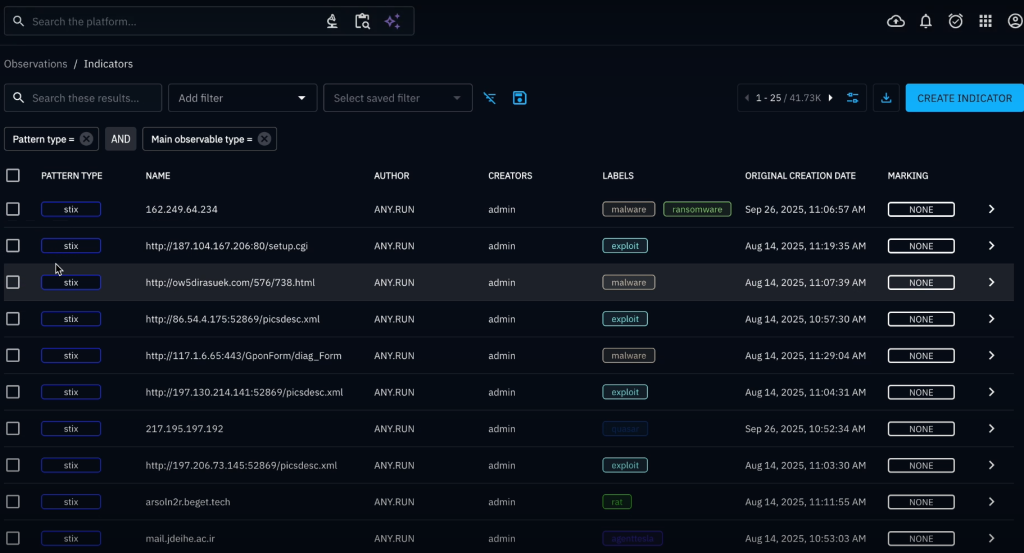Click indicator name mail.jdeihe.ac.ir
The image size is (1024, 553).
point(180,539)
